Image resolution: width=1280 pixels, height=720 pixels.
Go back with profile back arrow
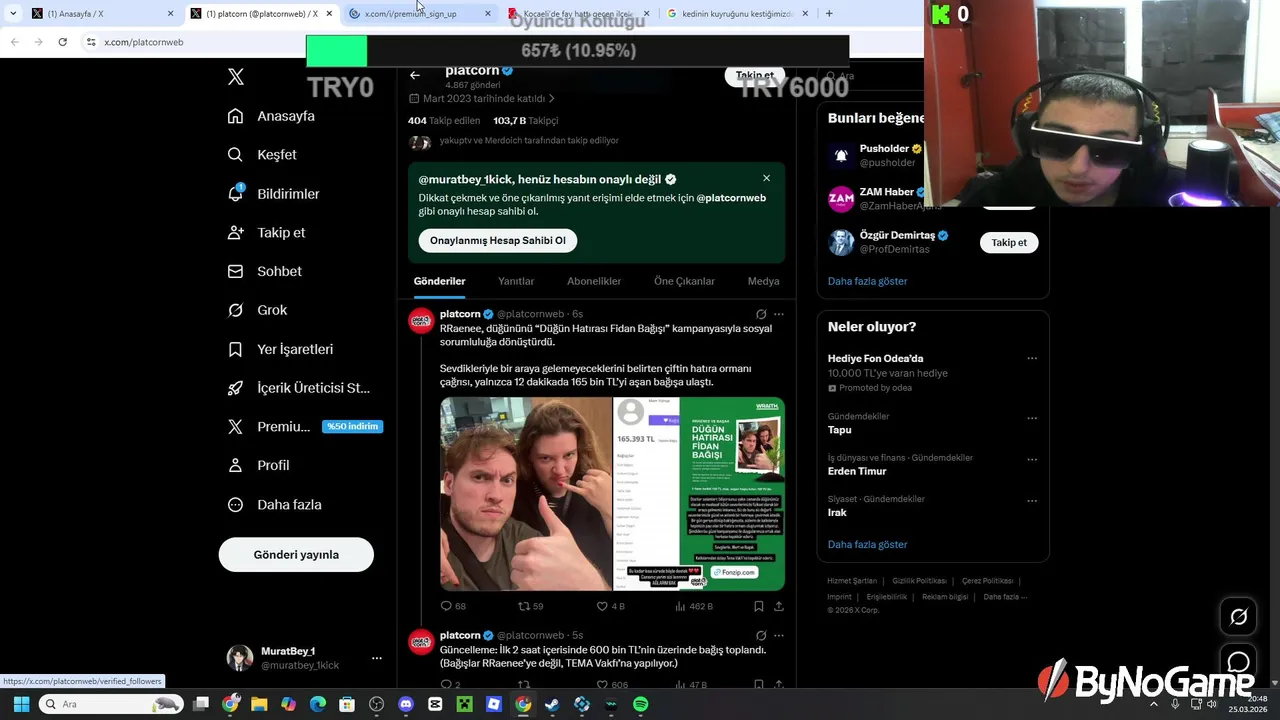pos(415,75)
